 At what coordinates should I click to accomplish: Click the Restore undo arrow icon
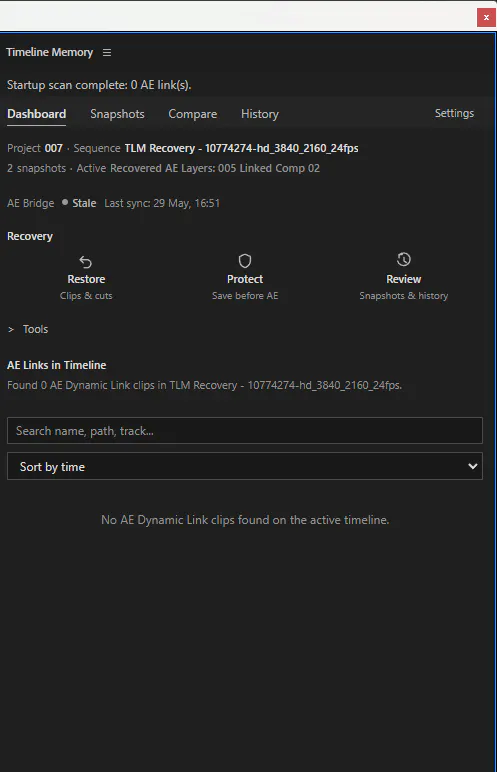pyautogui.click(x=86, y=261)
